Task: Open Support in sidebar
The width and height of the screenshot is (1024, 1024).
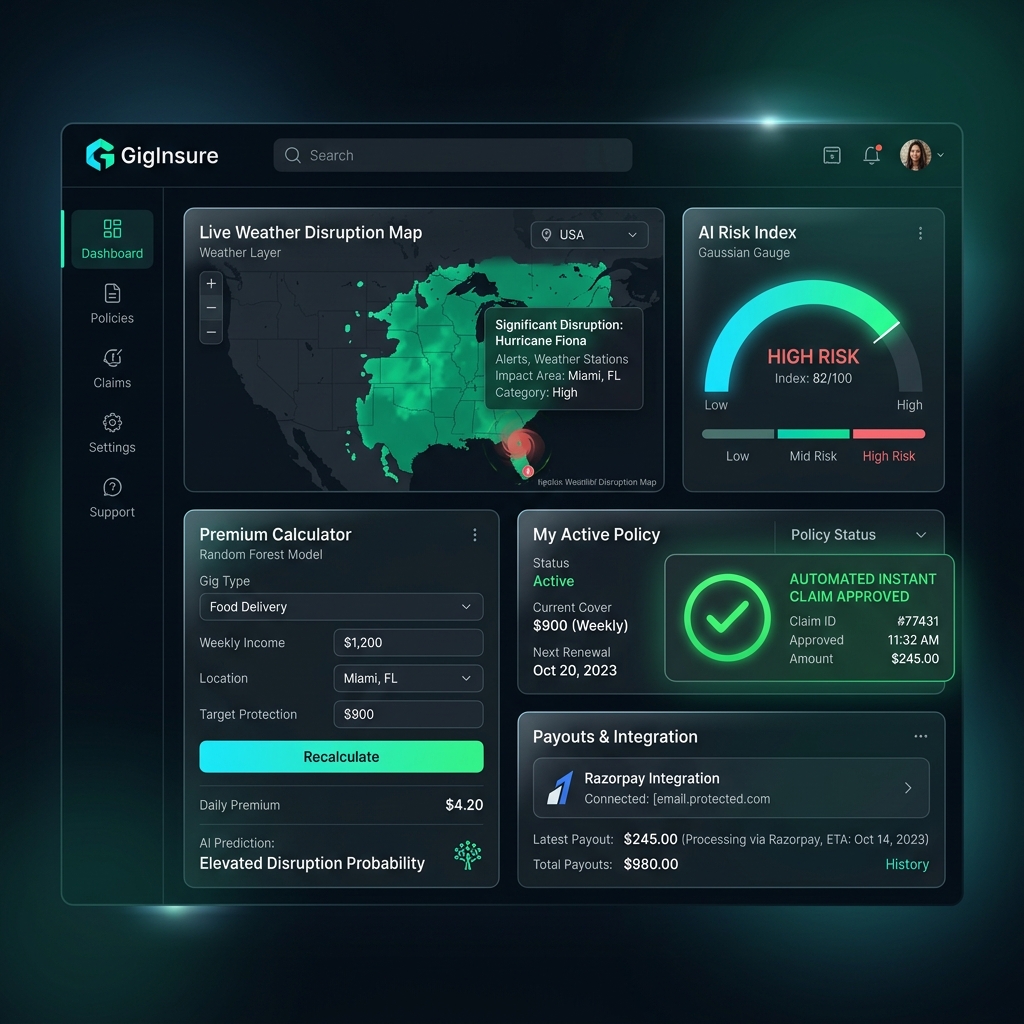Action: coord(112,498)
